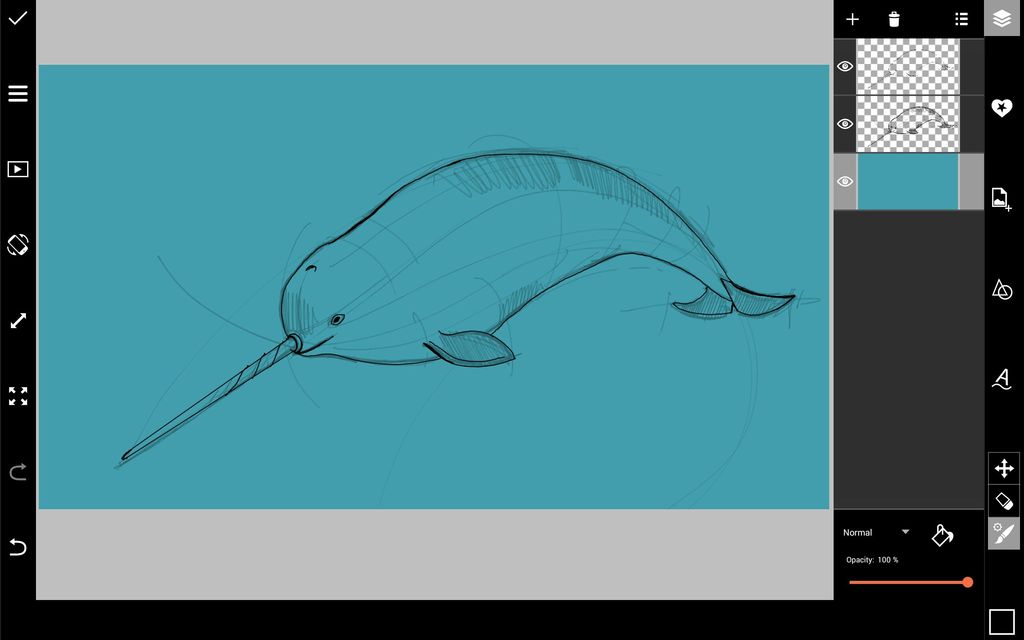The height and width of the screenshot is (640, 1024).
Task: Delete layer using the trash icon
Action: click(894, 19)
